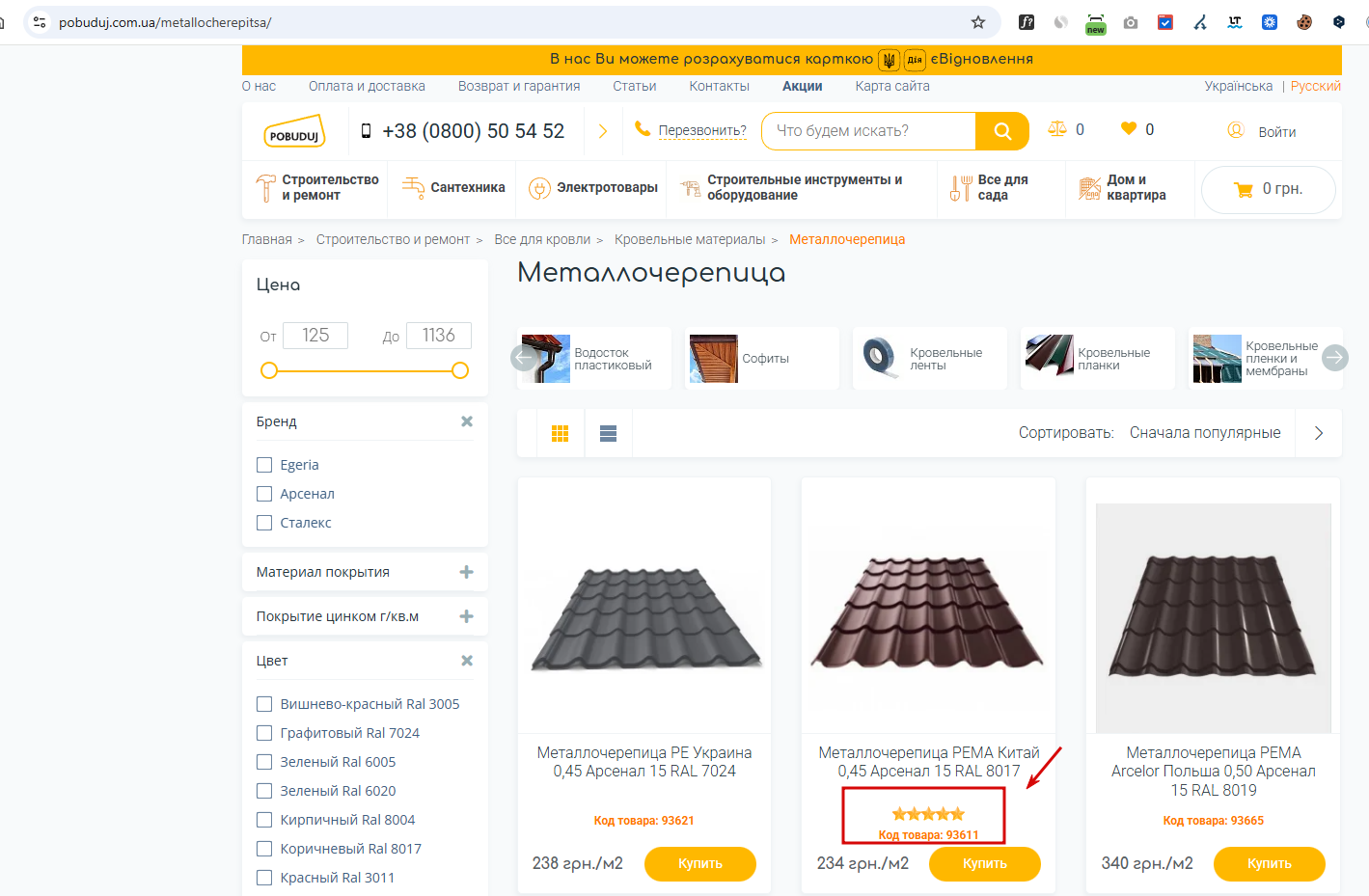
Task: Open Возврат и гарантия page
Action: point(519,86)
